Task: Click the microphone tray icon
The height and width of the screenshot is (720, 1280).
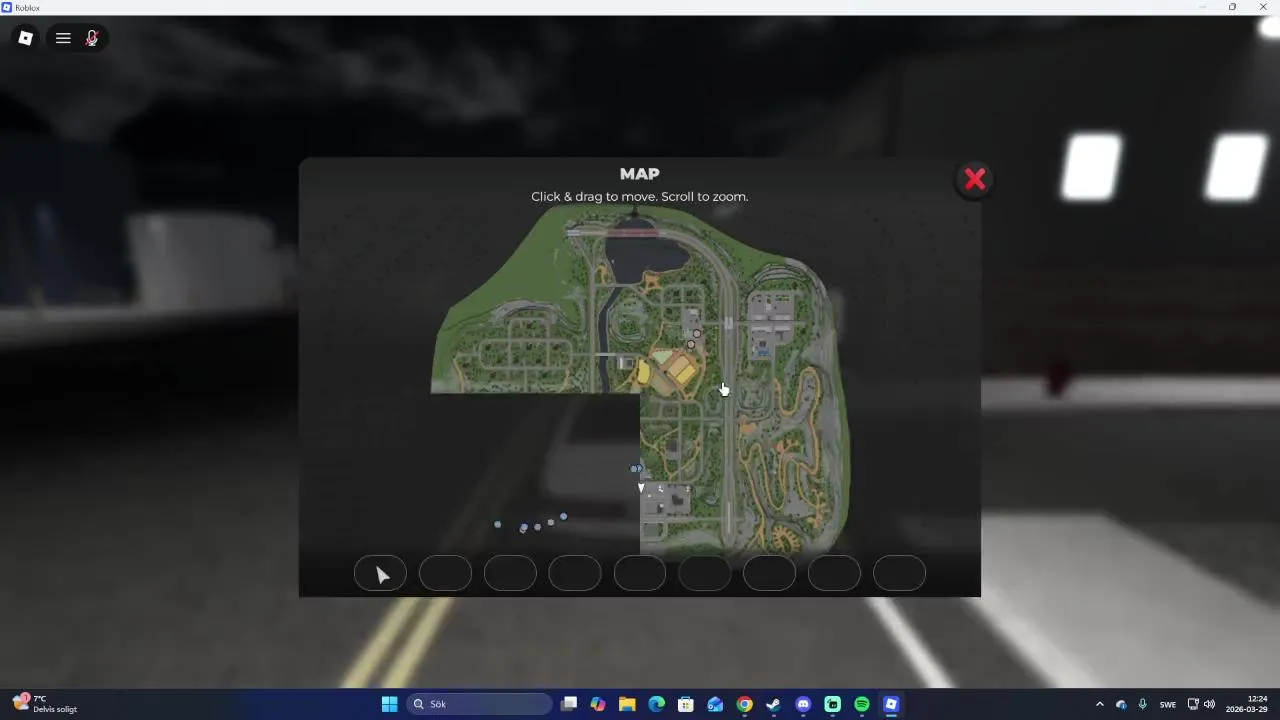Action: tap(1142, 704)
